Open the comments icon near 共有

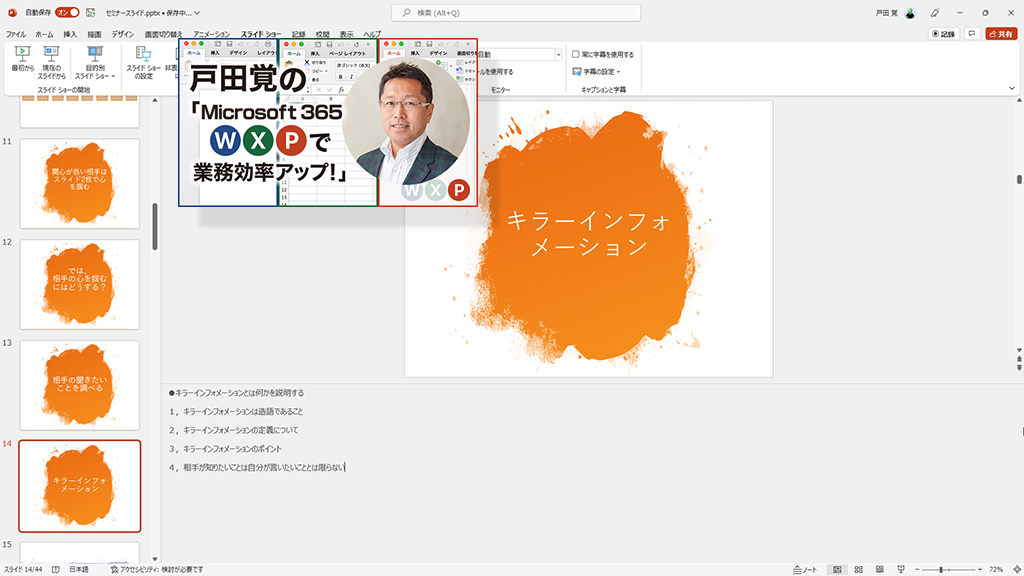(x=971, y=32)
